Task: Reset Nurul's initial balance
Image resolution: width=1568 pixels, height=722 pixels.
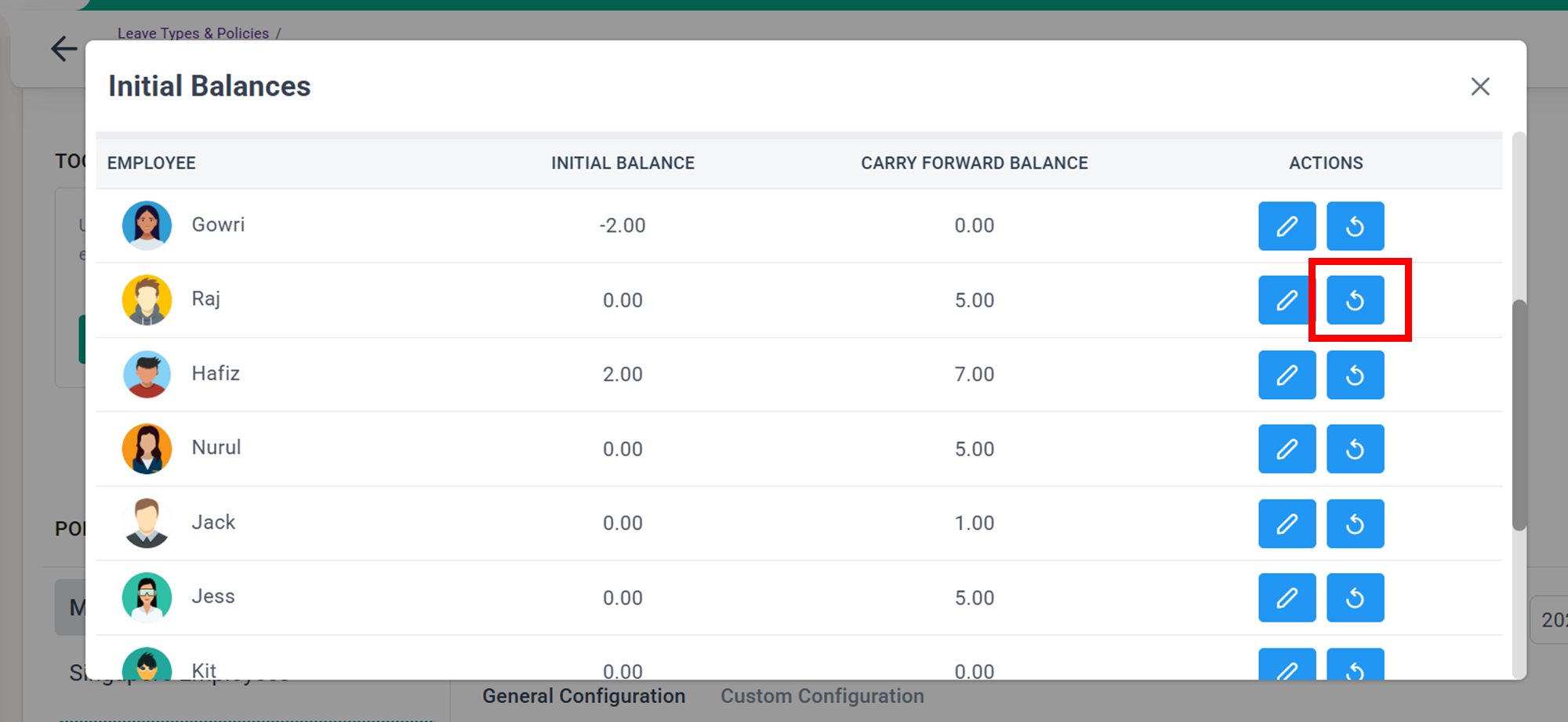Action: 1355,449
